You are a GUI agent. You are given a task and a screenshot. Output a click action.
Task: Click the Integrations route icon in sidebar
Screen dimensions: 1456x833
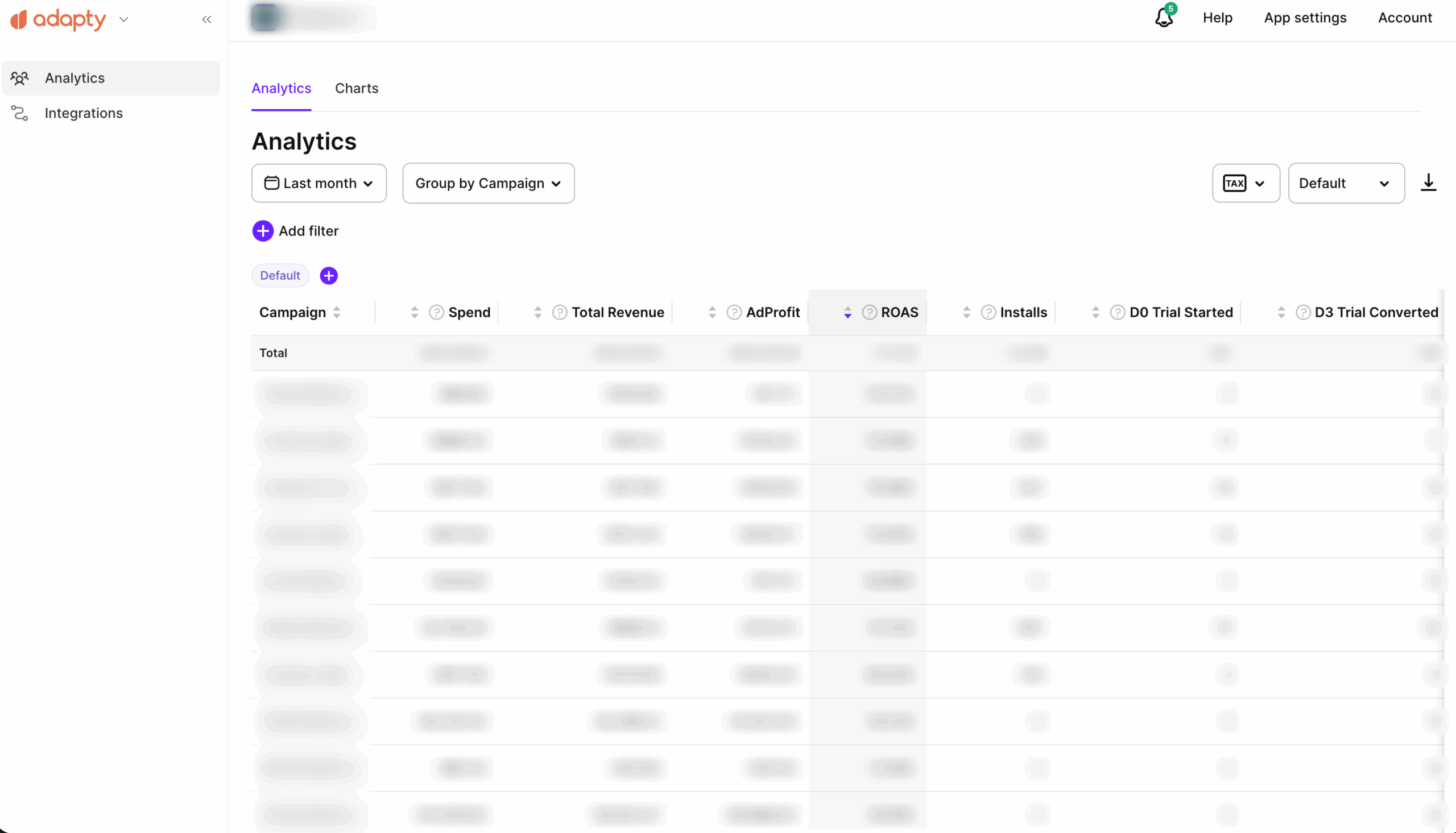(x=19, y=113)
